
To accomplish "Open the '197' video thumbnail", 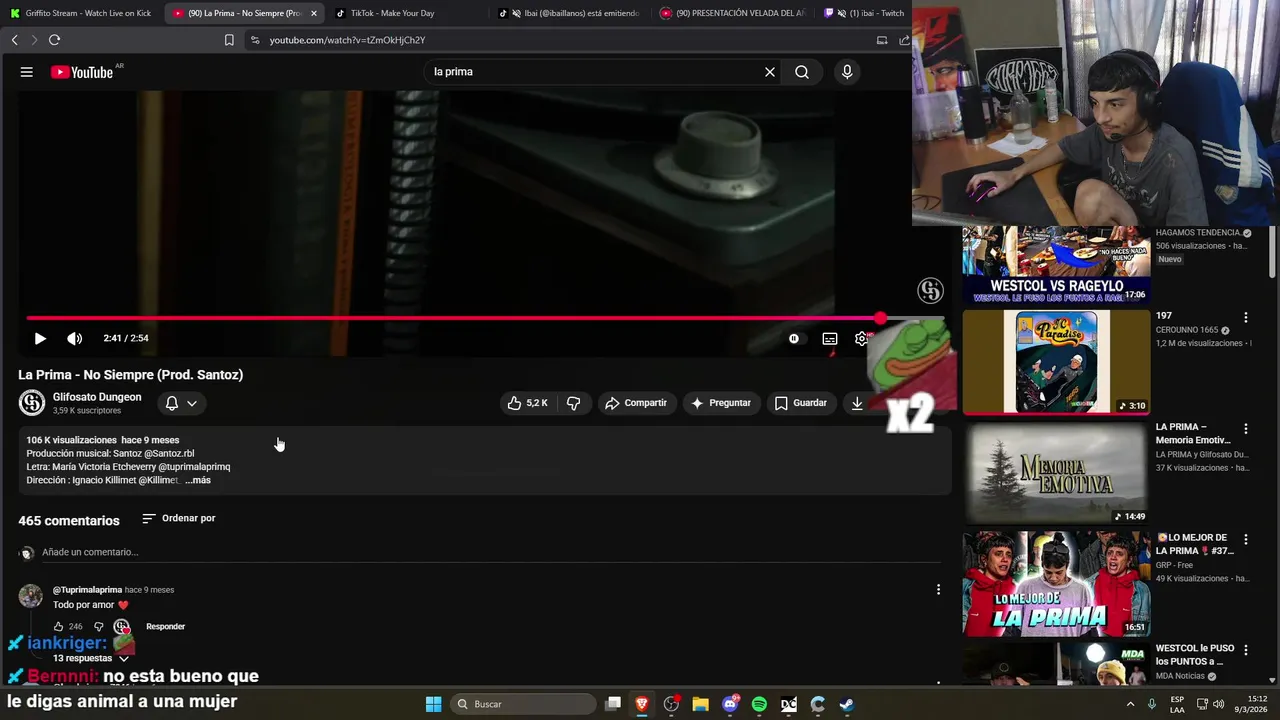I will click(1056, 362).
